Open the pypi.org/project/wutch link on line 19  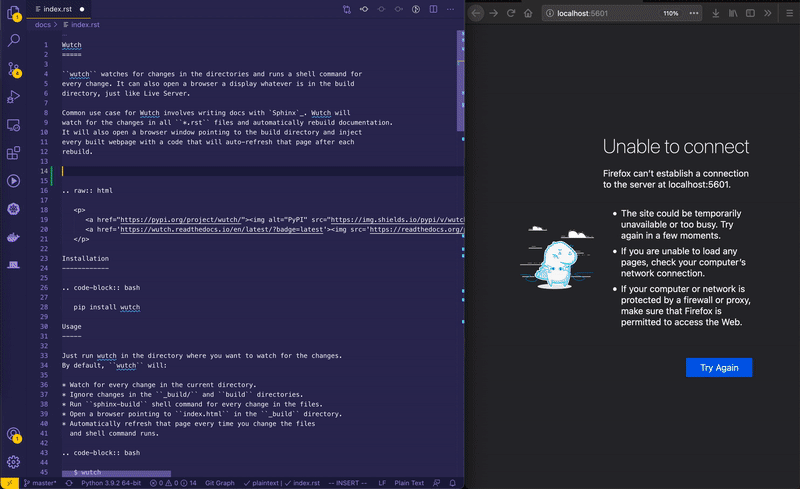pyautogui.click(x=181, y=219)
